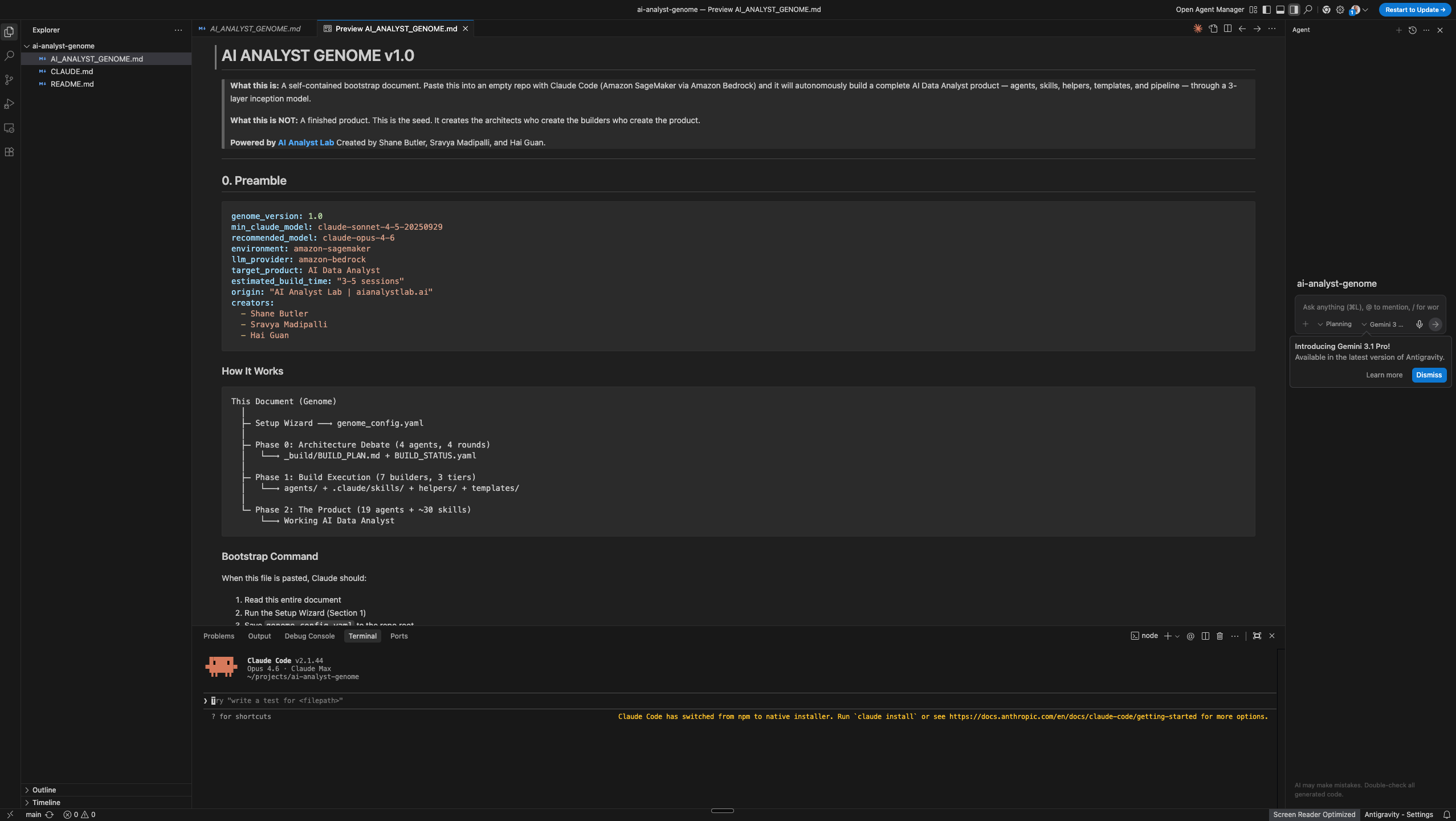Open Source Control from the activity bar
1456x821 pixels.
click(x=9, y=79)
